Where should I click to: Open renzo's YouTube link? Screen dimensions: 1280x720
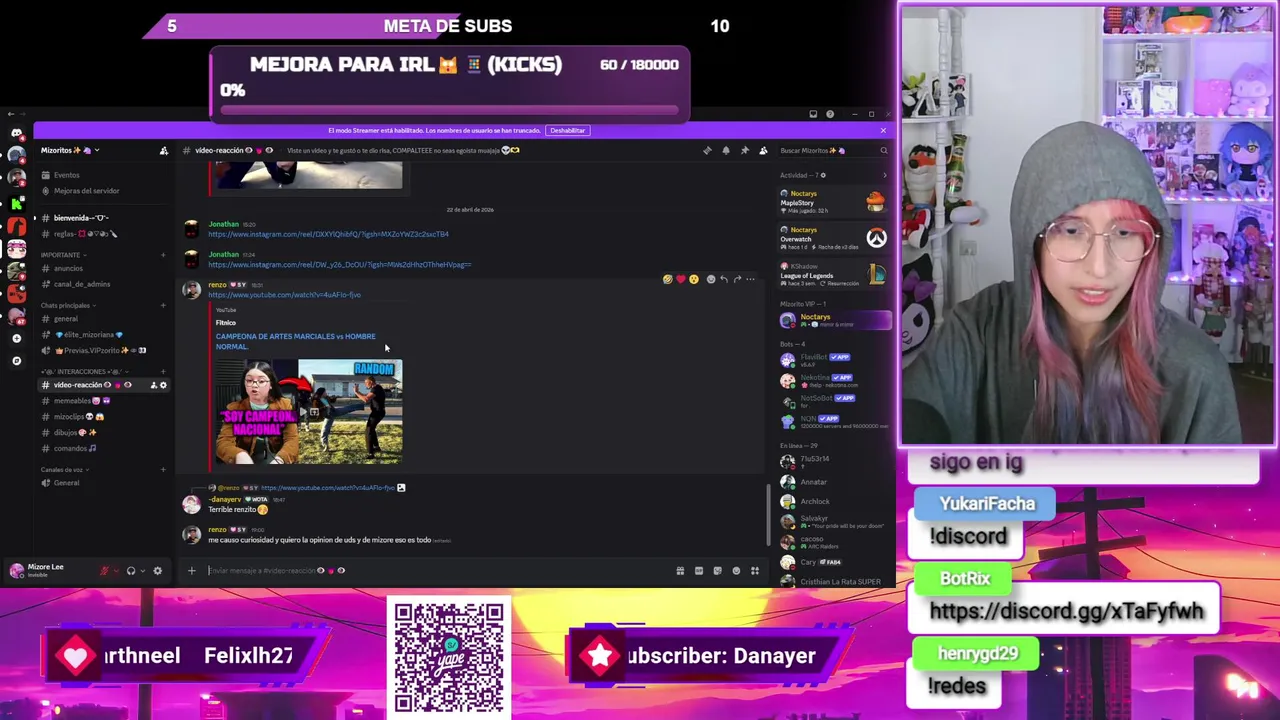[285, 295]
